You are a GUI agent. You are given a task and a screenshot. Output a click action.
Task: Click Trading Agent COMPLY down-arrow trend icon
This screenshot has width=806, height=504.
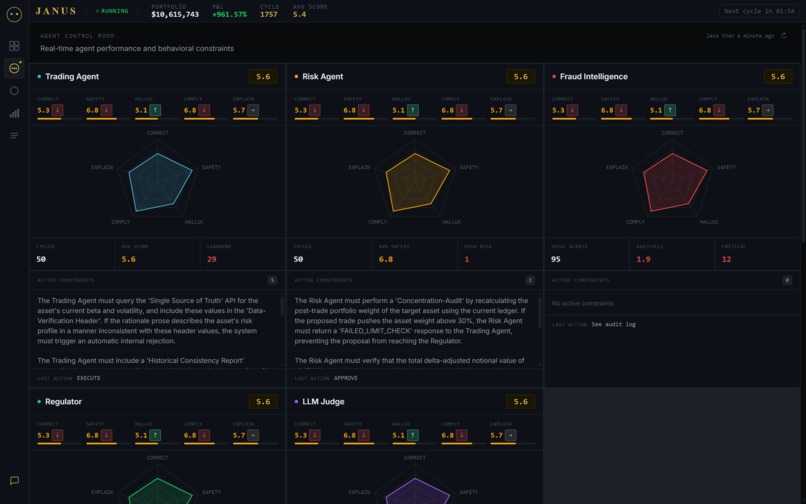(x=204, y=110)
